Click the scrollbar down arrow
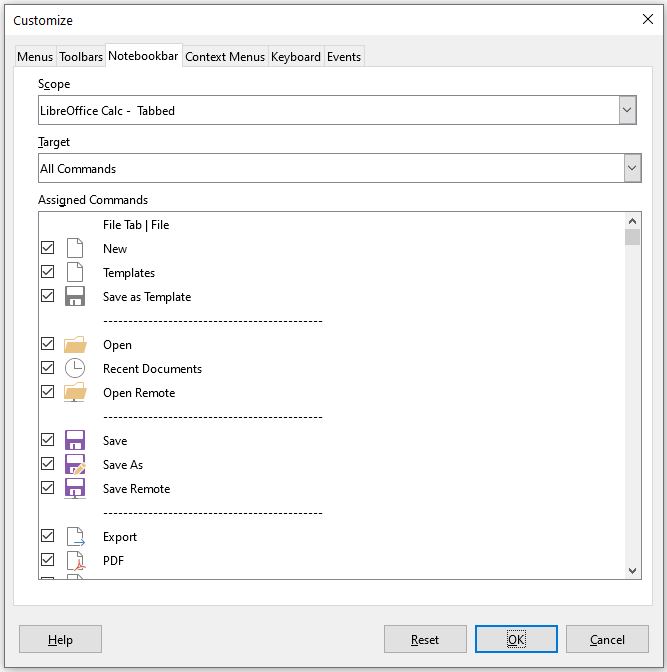Viewport: 667px width, 672px height. [632, 570]
